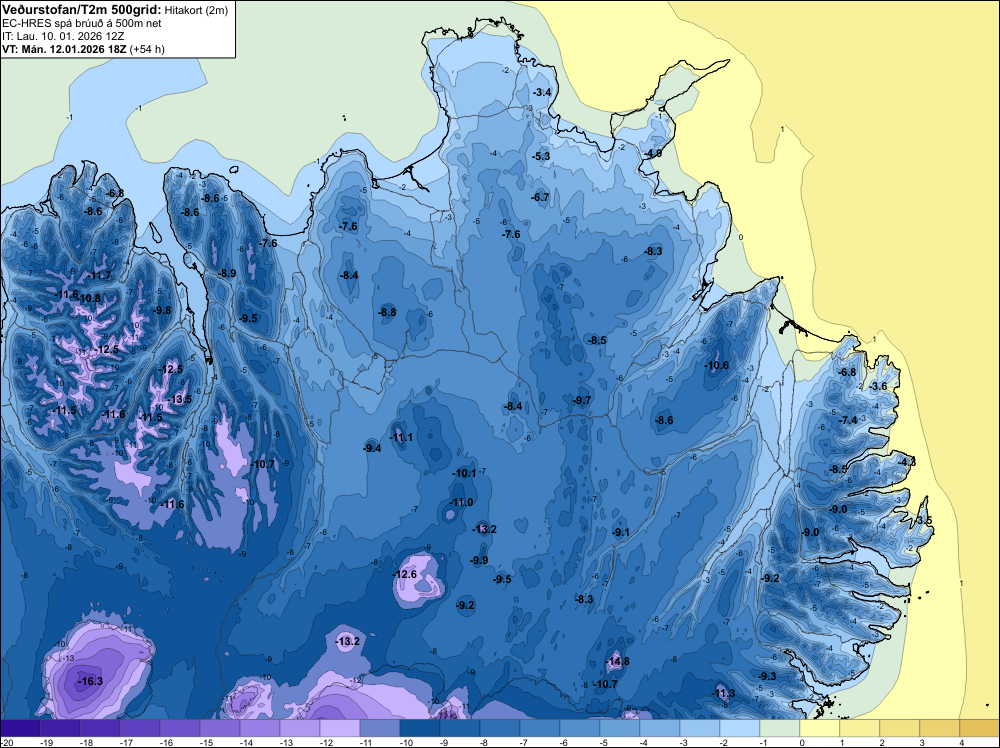Screen dimensions: 1000x748
Task: Click the -11.7 temperature label
Action: (99, 275)
